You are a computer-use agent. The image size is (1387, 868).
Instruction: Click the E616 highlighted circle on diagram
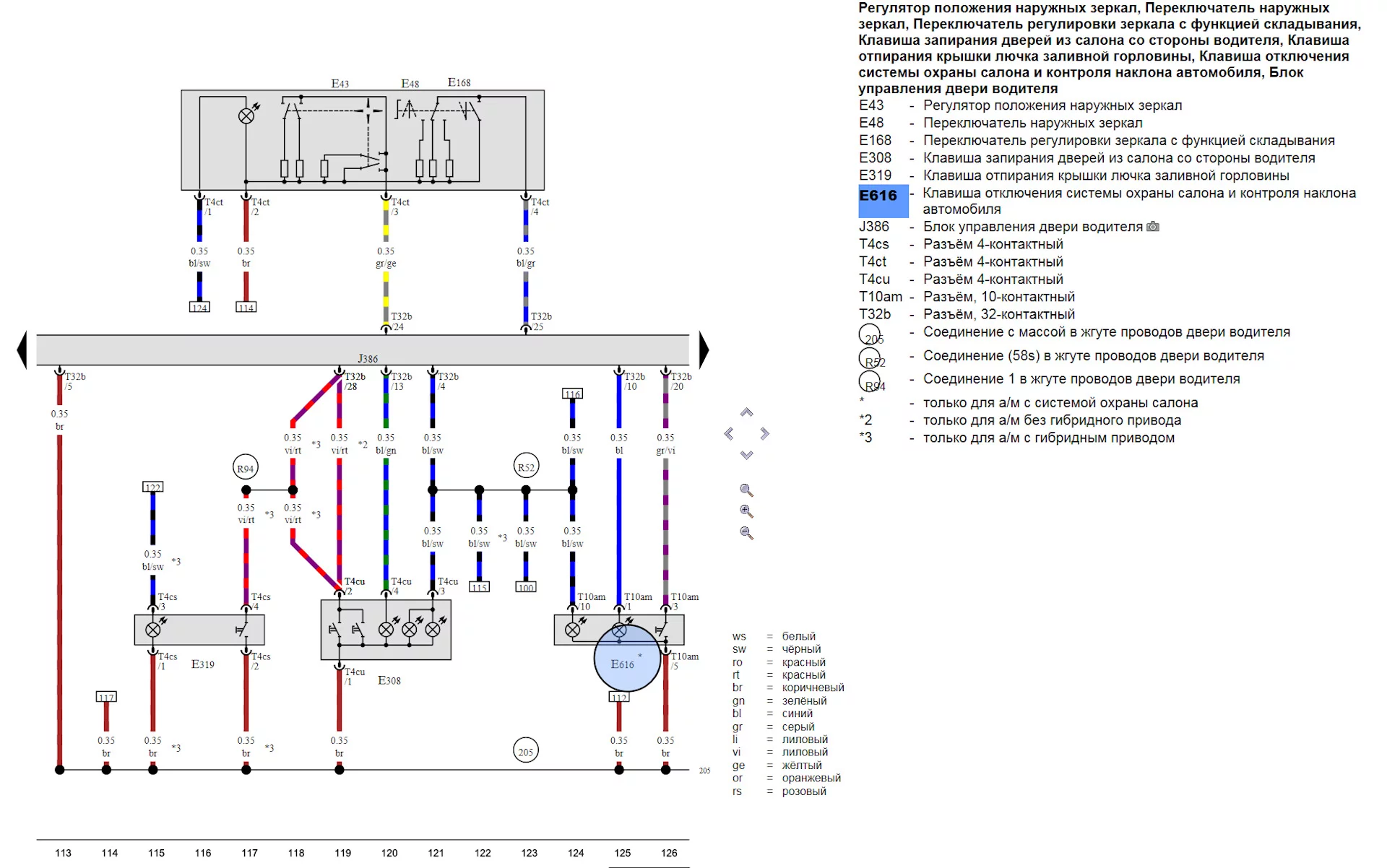point(626,661)
